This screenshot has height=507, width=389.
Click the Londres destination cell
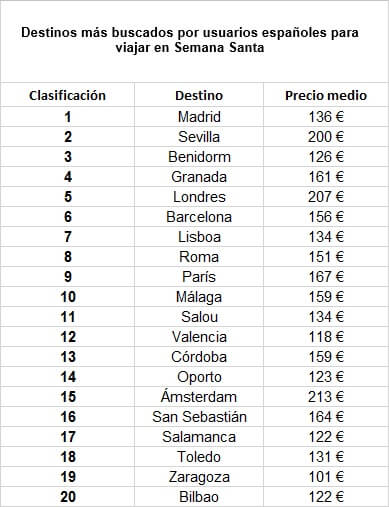pos(199,197)
